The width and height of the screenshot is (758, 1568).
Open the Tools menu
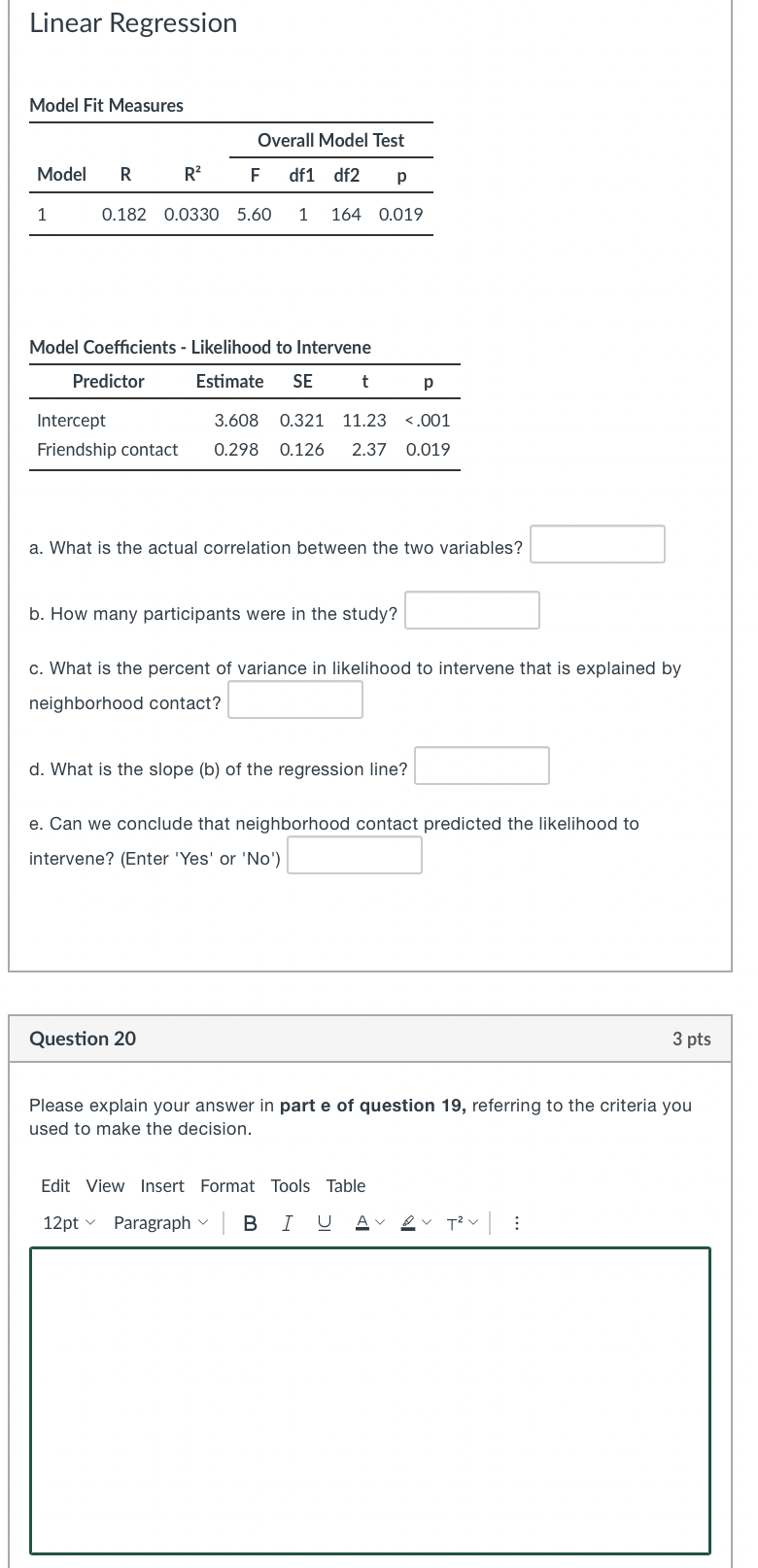click(x=291, y=1186)
